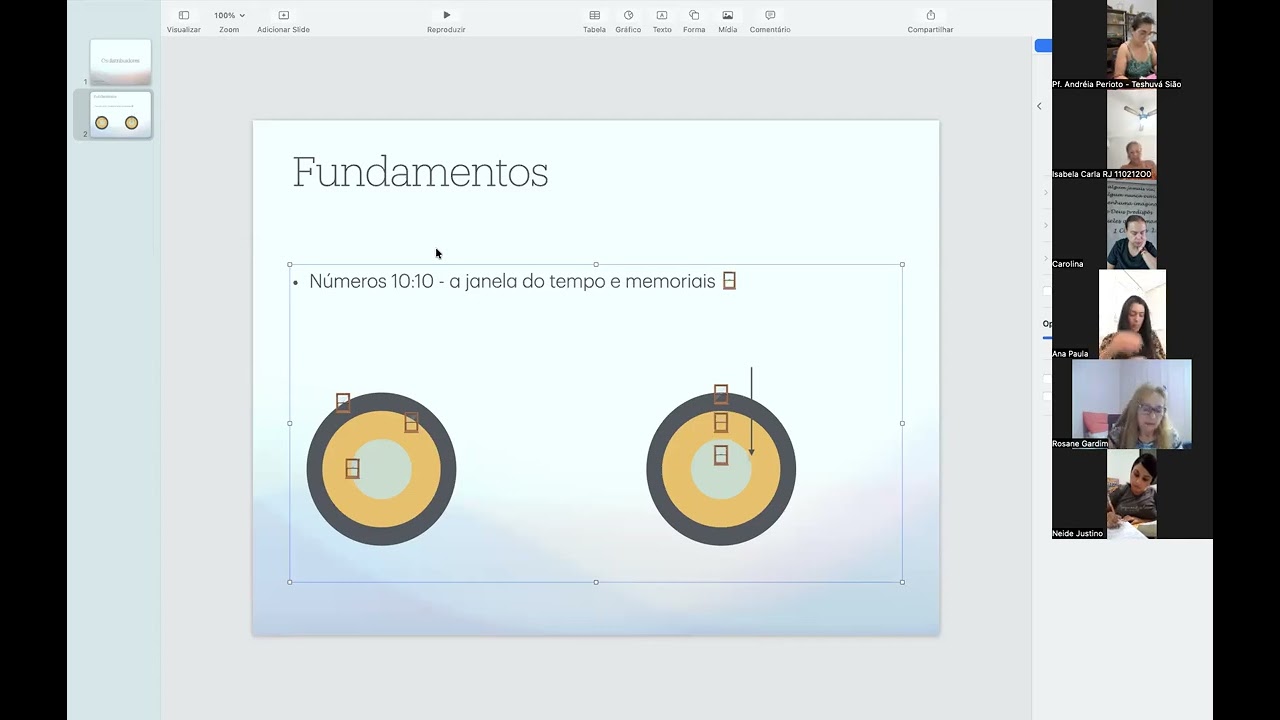
Task: Add a comment with Comentário
Action: coord(770,21)
